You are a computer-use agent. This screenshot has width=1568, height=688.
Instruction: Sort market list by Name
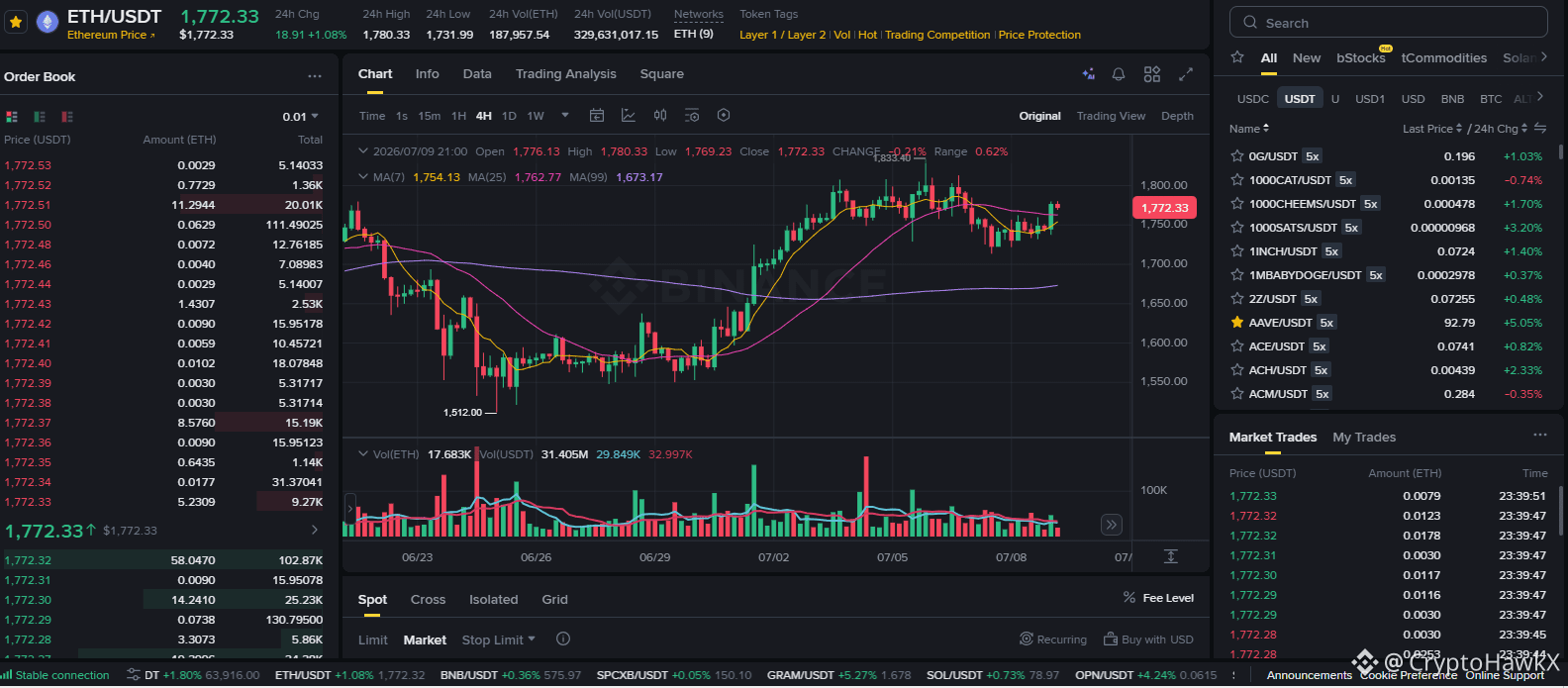click(1249, 129)
